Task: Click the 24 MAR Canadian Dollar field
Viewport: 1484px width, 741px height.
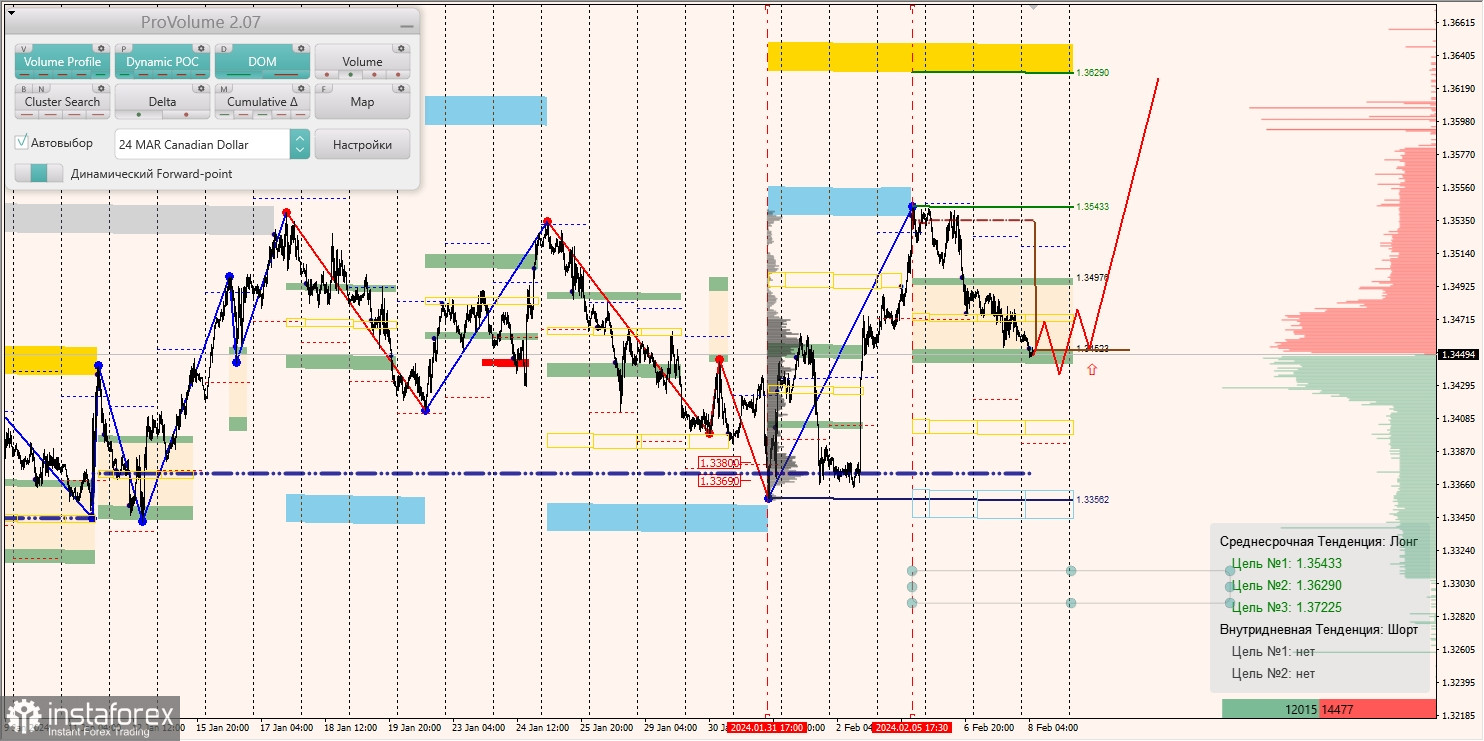Action: click(x=203, y=144)
